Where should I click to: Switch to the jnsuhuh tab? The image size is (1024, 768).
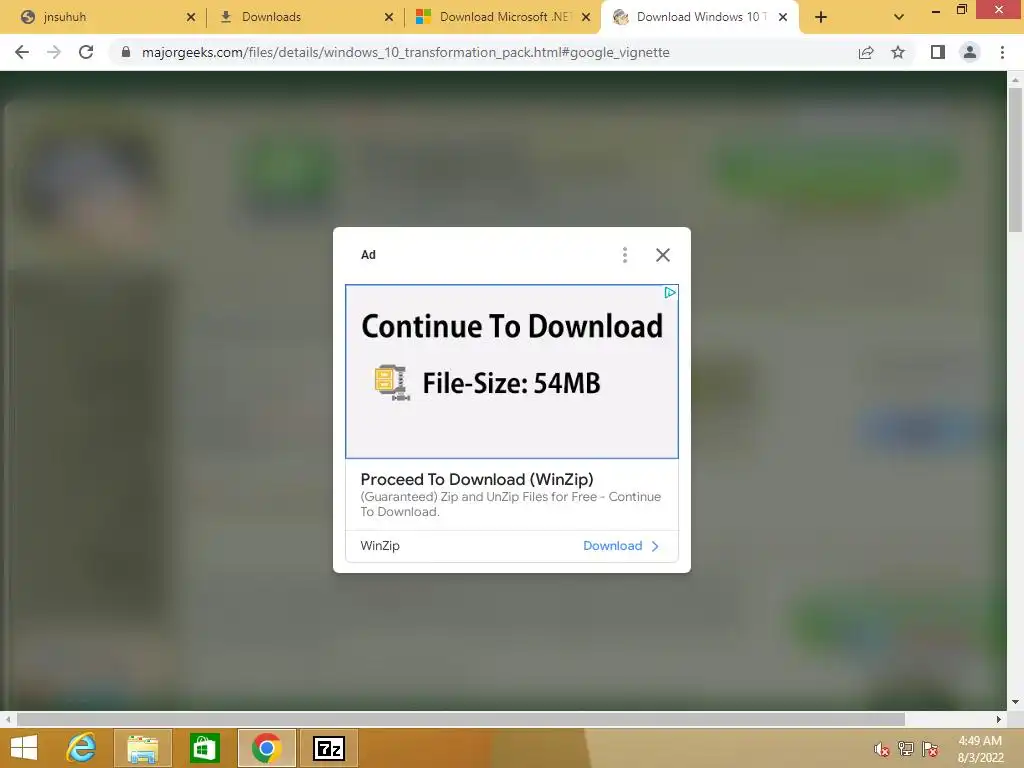pos(104,17)
